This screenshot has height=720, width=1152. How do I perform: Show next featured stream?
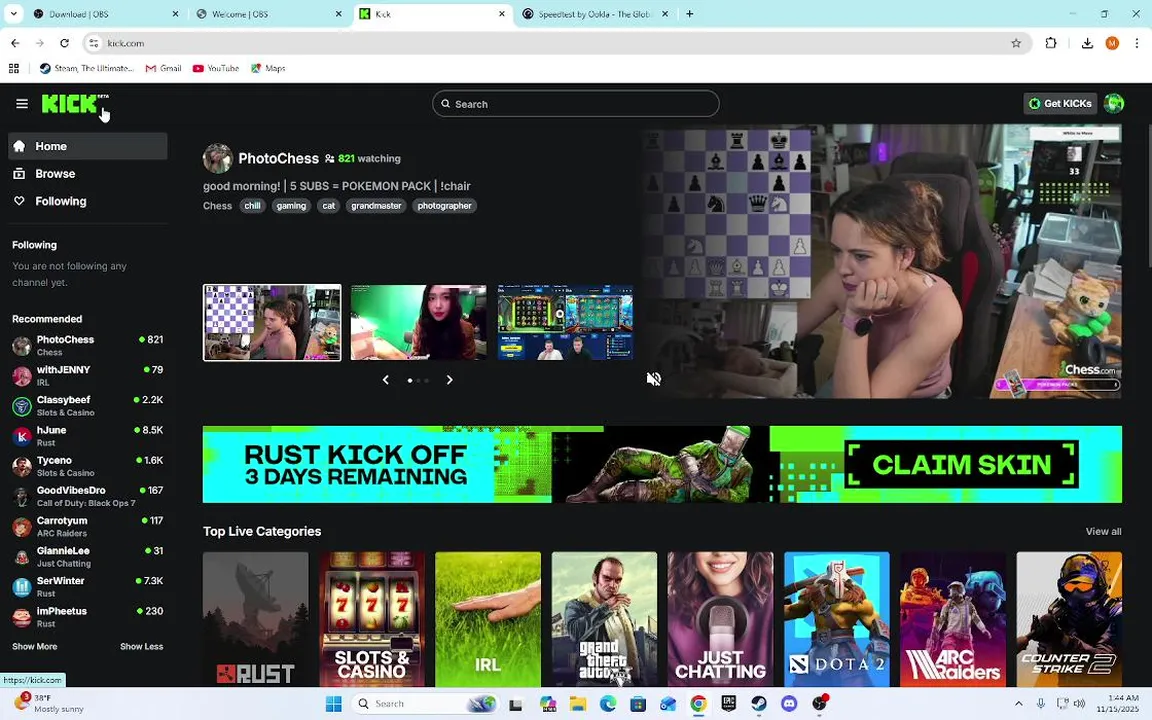pyautogui.click(x=450, y=380)
